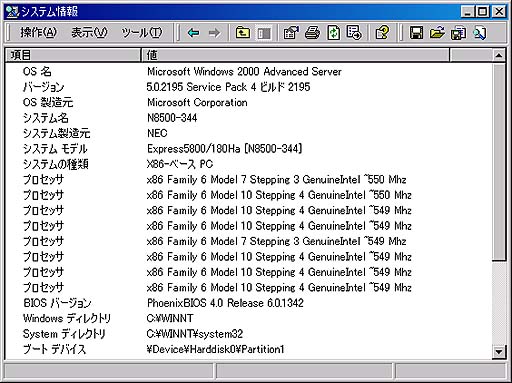Click the Save floppy disk icon
The width and height of the screenshot is (512, 383).
(x=416, y=33)
